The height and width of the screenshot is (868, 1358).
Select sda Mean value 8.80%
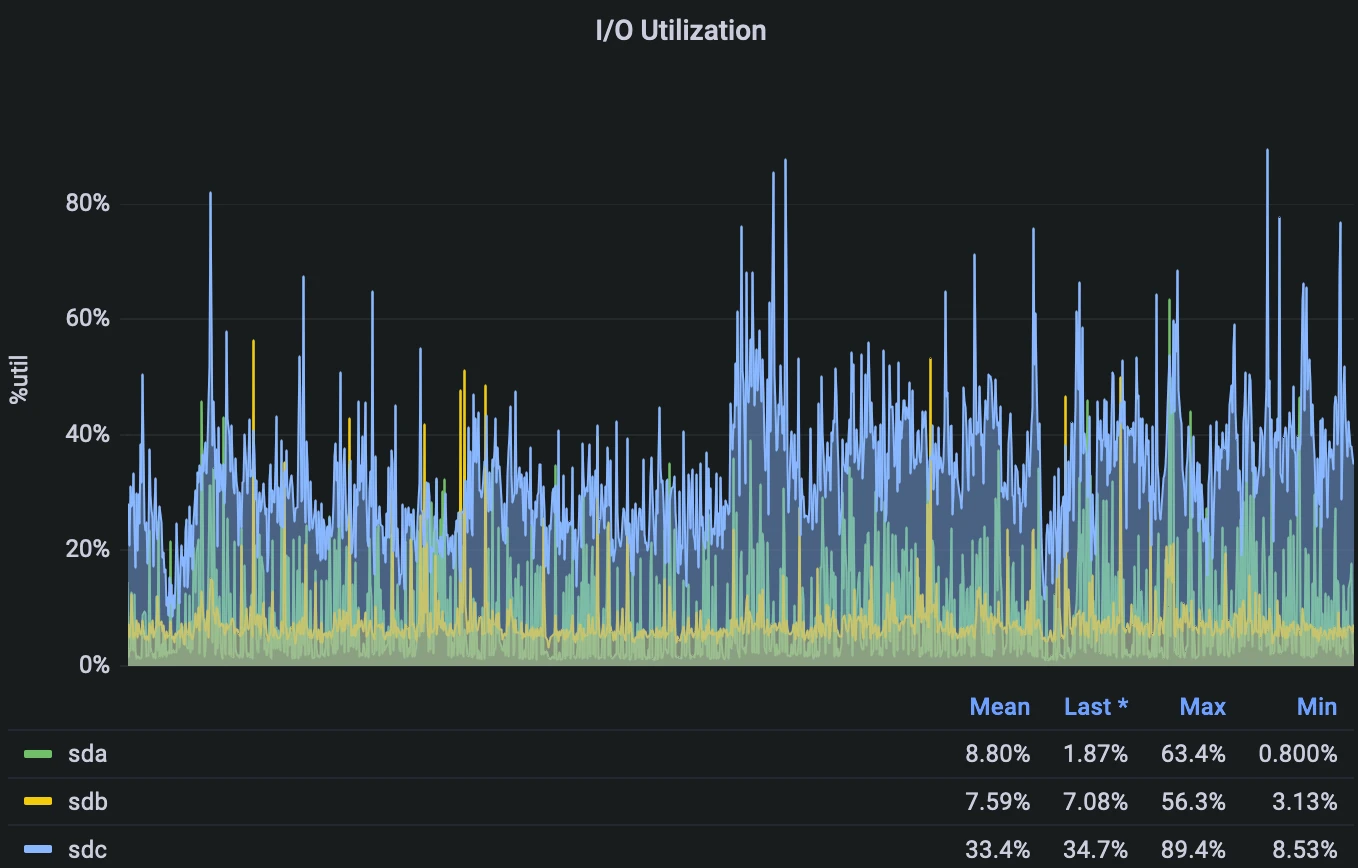pos(997,754)
